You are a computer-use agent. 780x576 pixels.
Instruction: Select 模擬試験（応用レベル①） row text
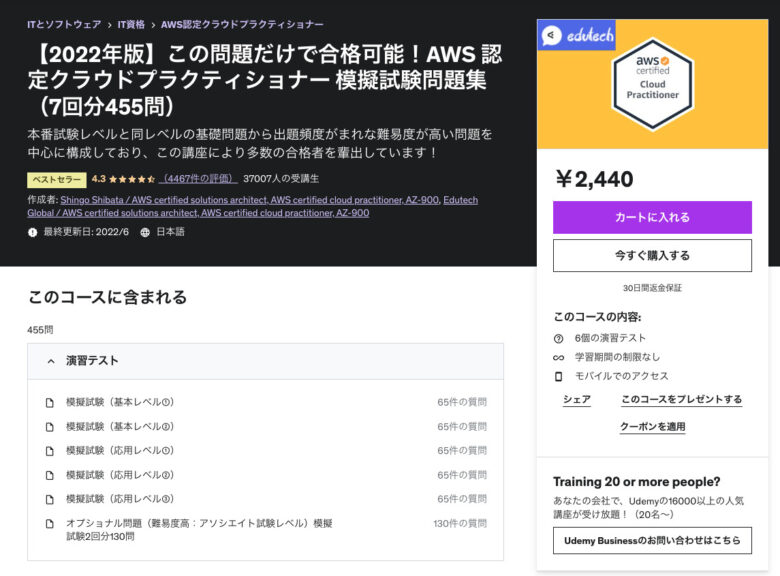click(x=120, y=450)
